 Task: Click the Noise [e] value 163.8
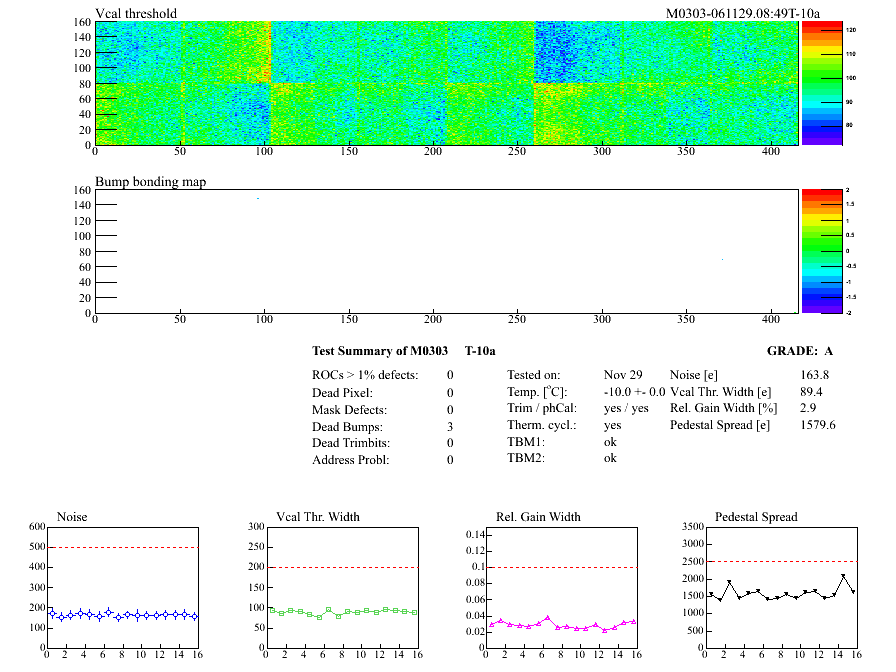pos(815,375)
